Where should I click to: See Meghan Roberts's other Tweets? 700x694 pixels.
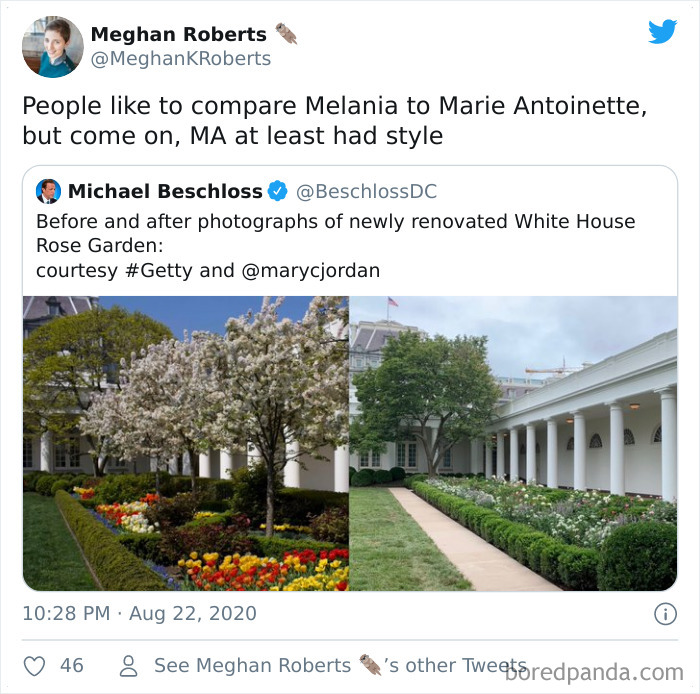click(340, 665)
